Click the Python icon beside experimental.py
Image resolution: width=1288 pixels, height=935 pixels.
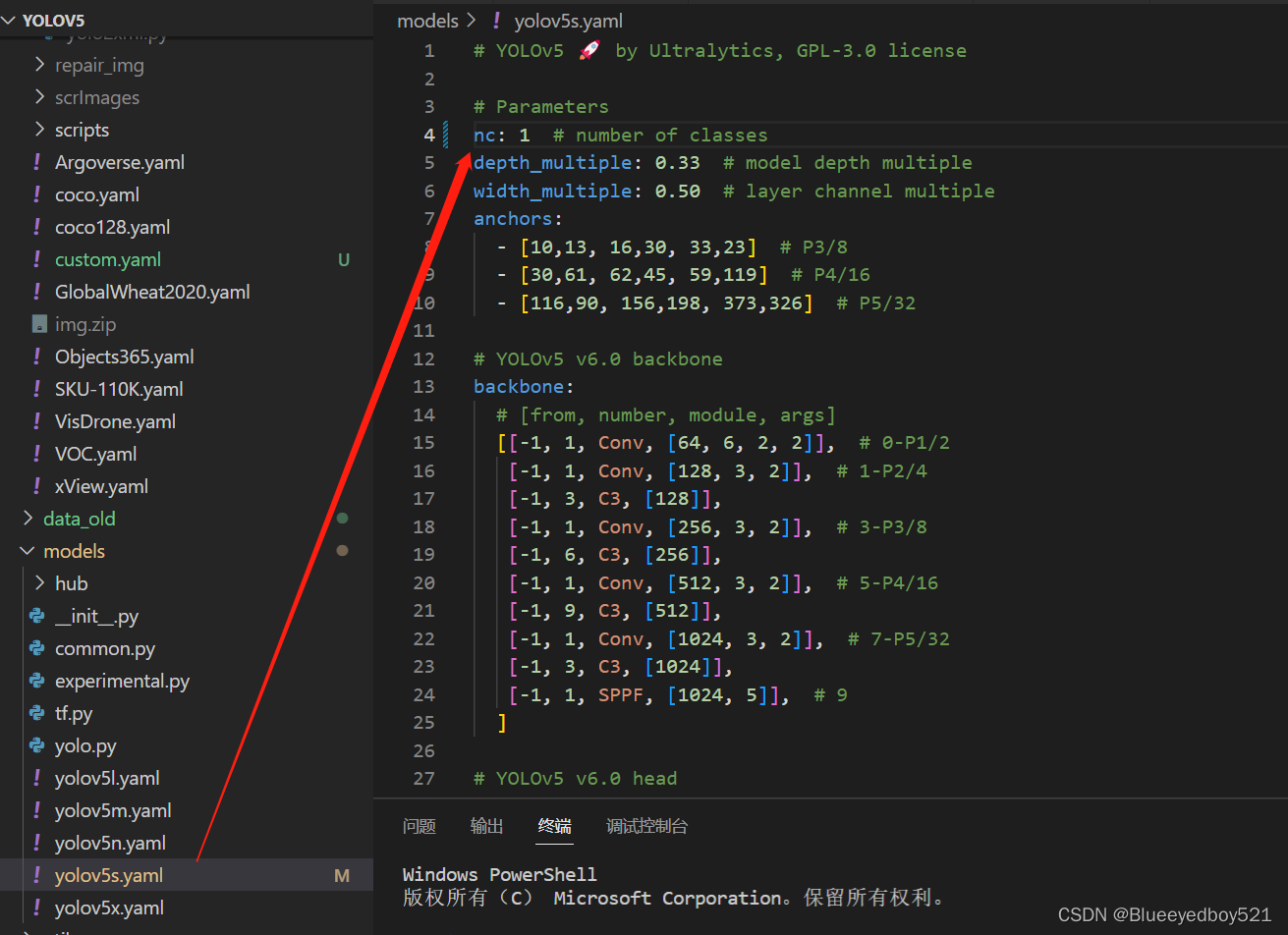37,681
